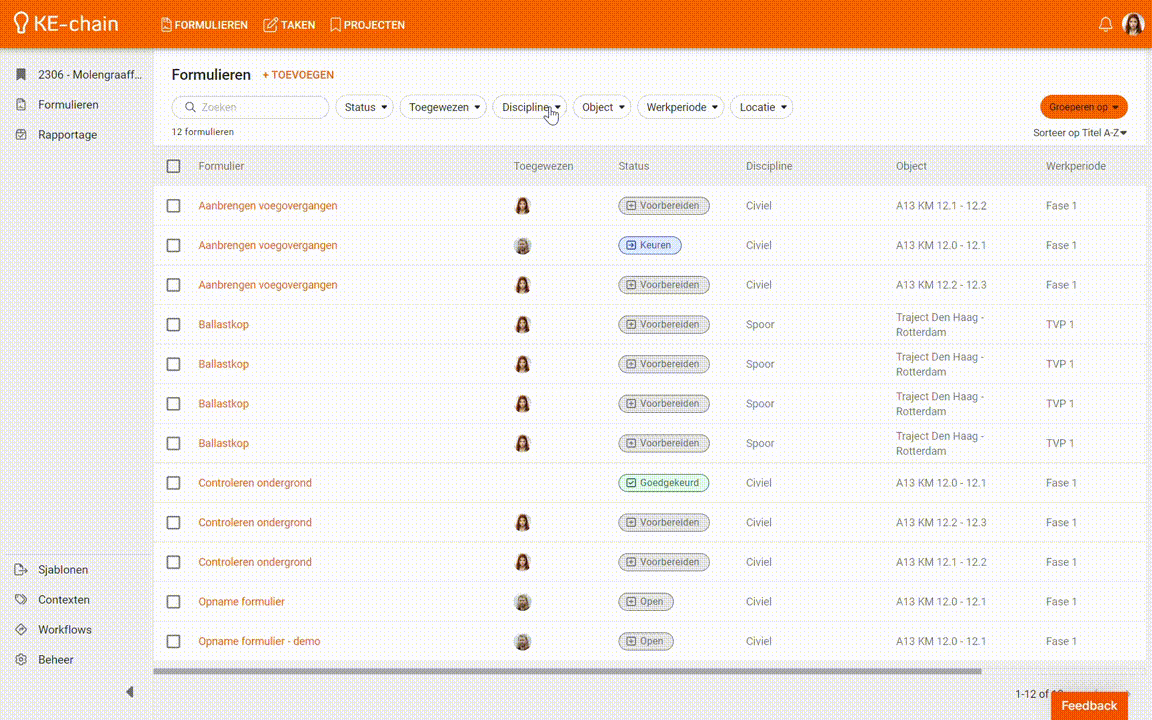Open the Status filter dropdown
This screenshot has height=720, width=1152.
365,107
